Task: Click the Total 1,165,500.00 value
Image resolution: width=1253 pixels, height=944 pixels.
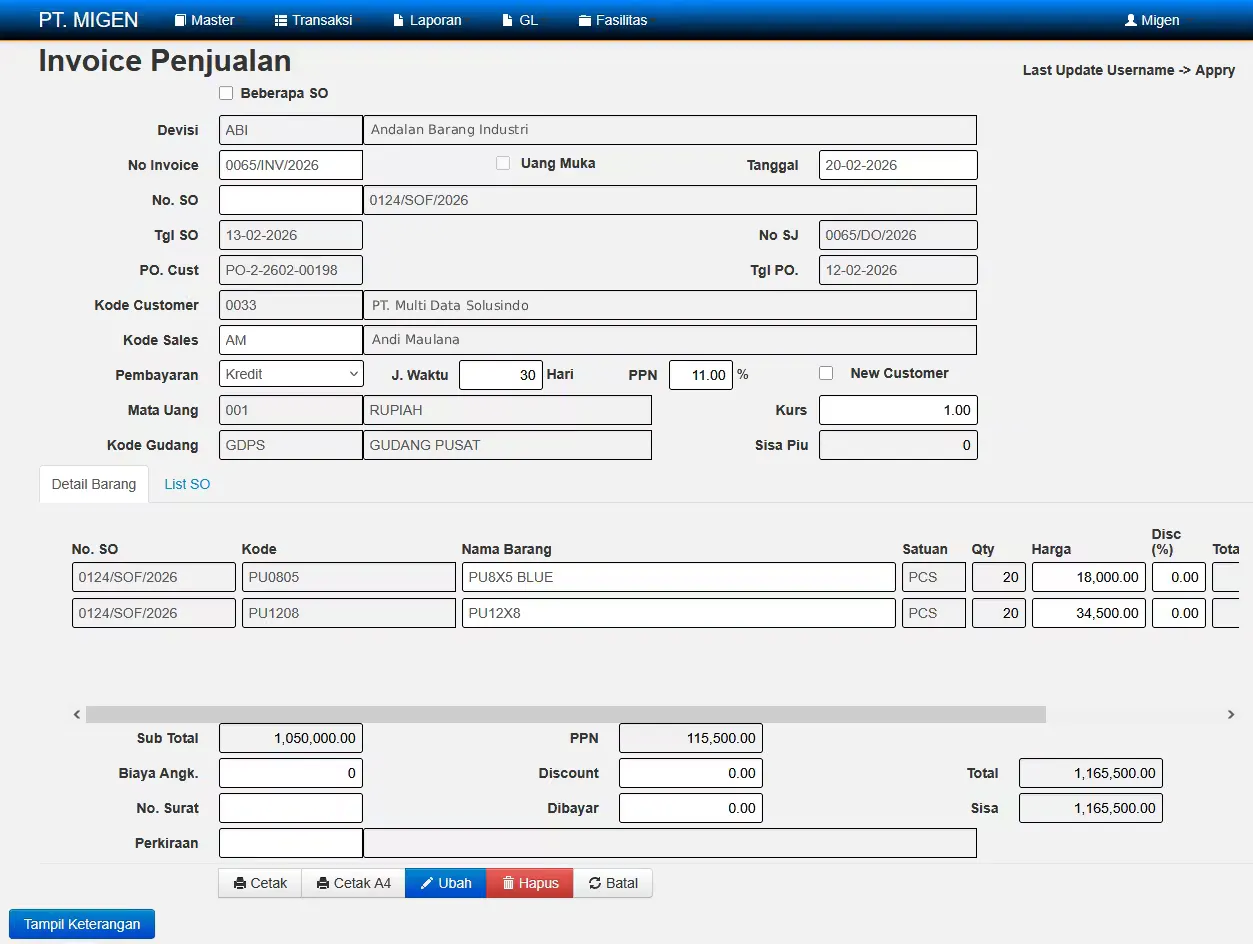Action: [x=1091, y=773]
